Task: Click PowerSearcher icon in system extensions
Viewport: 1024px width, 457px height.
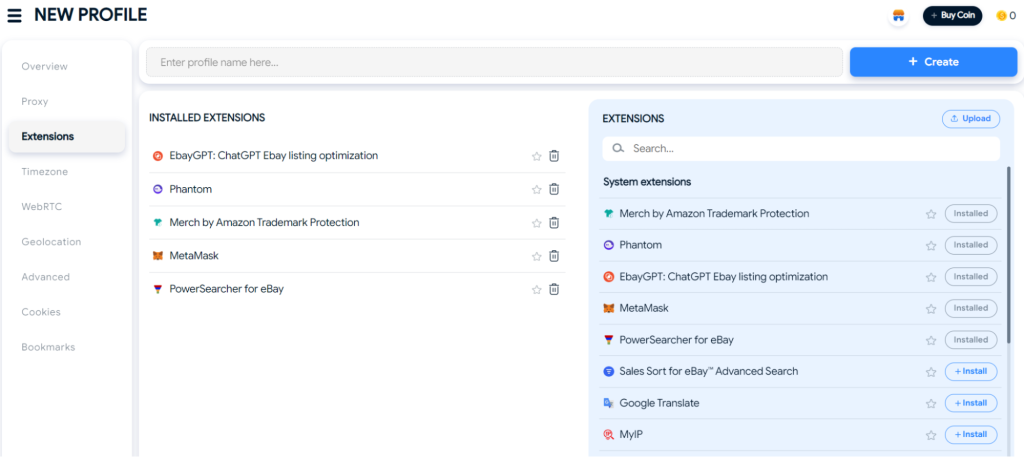Action: [x=609, y=340]
